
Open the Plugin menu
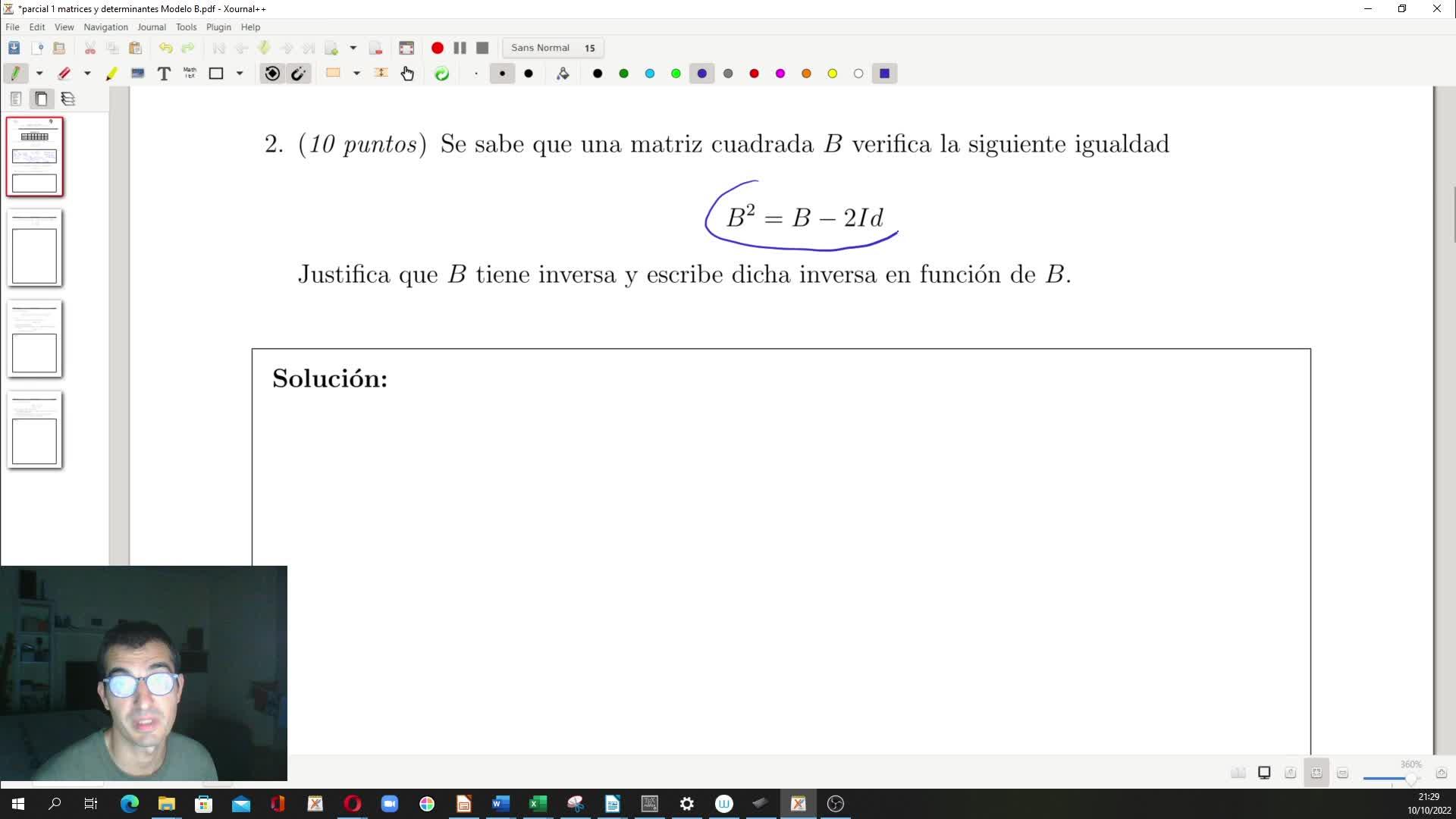click(218, 27)
